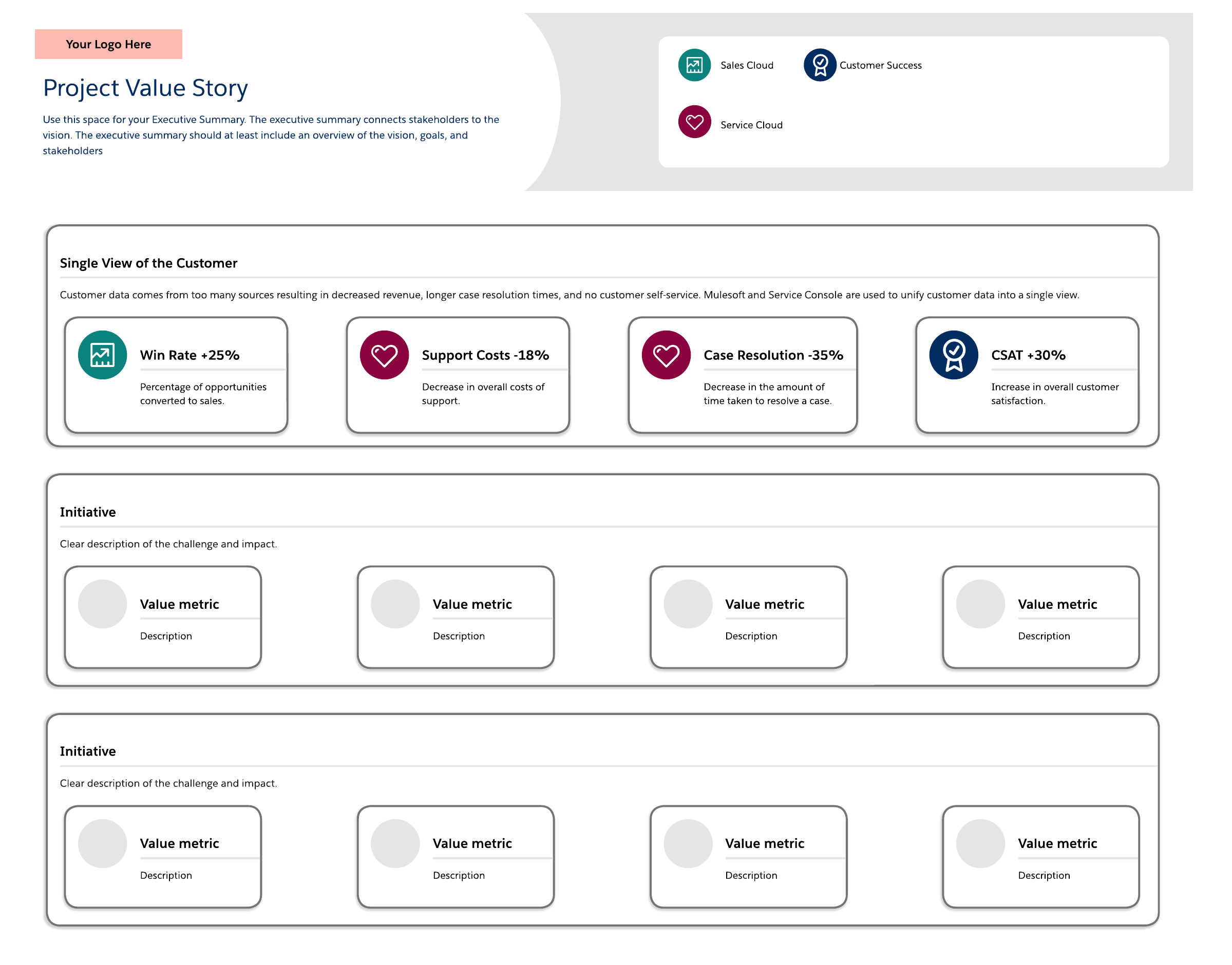Select the first Initiative section heading
The width and height of the screenshot is (1232, 965).
coord(88,512)
